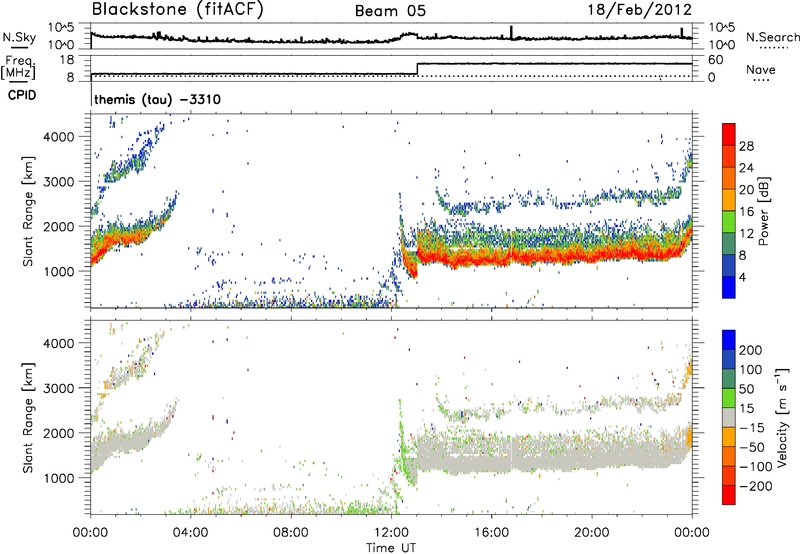This screenshot has width=800, height=554.
Task: Click the '28' label on power color bar
Action: pyautogui.click(x=746, y=146)
